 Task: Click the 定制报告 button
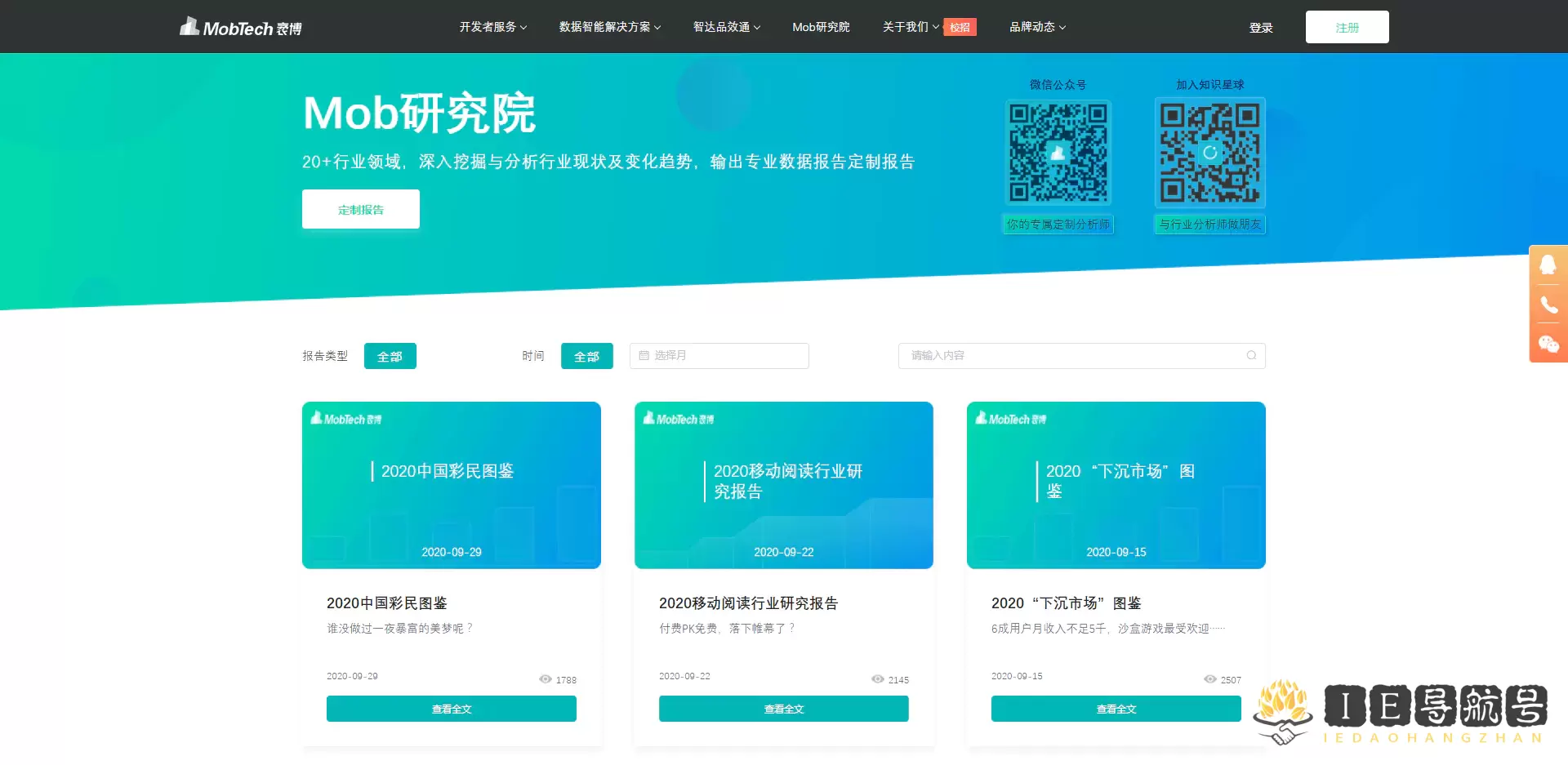click(x=360, y=209)
